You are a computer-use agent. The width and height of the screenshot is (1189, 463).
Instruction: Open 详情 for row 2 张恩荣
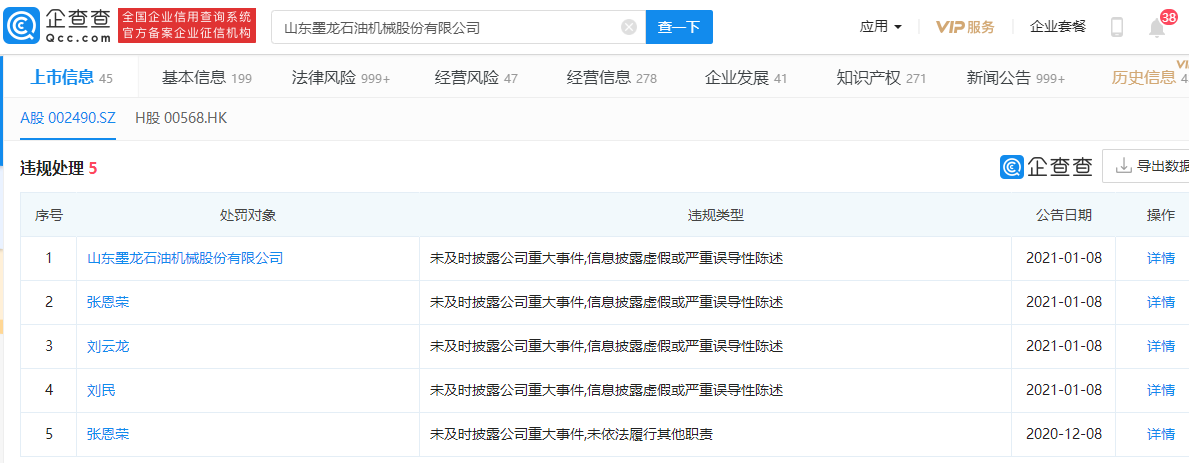point(1161,302)
